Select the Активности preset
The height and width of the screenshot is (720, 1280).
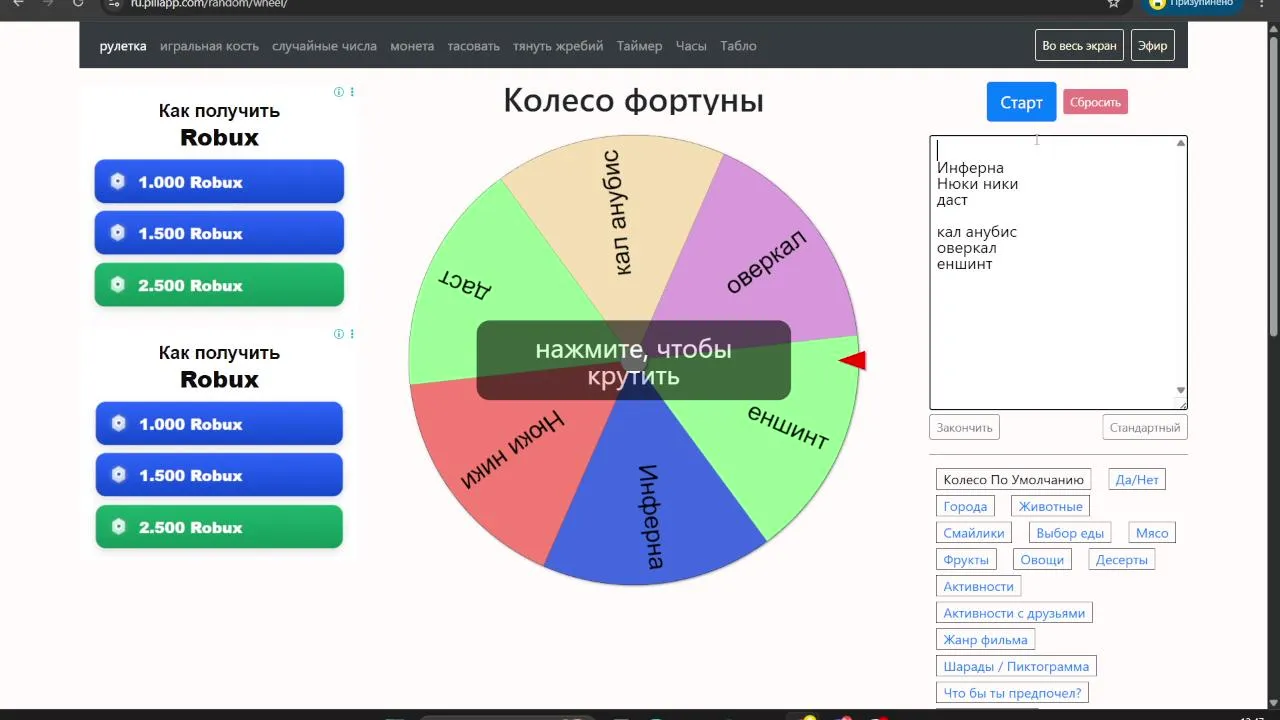tap(978, 586)
